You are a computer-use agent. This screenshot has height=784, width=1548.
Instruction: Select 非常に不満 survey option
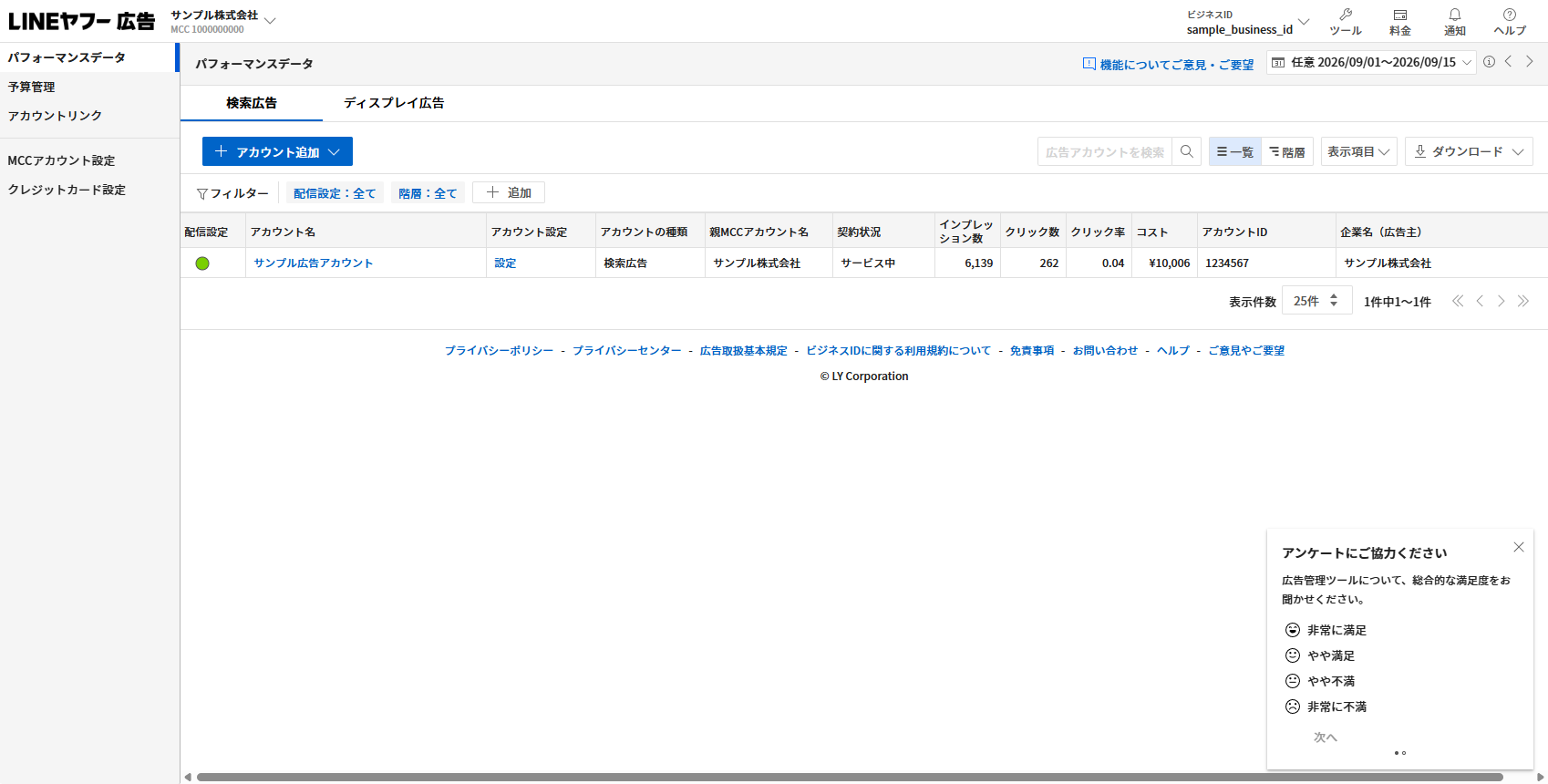click(1326, 707)
